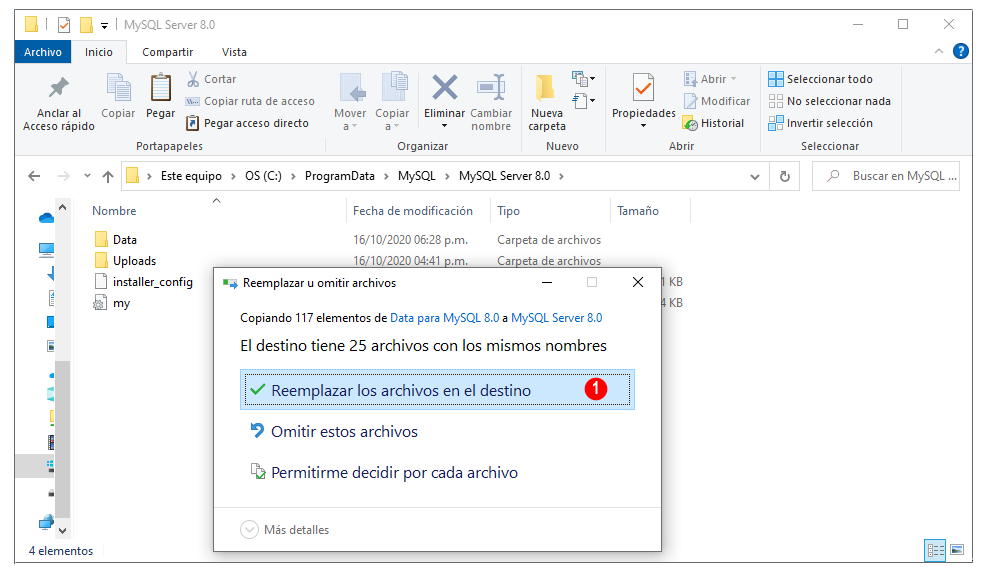Click the Data para MySQL 8.0 link
This screenshot has height=567, width=992.
pos(445,318)
